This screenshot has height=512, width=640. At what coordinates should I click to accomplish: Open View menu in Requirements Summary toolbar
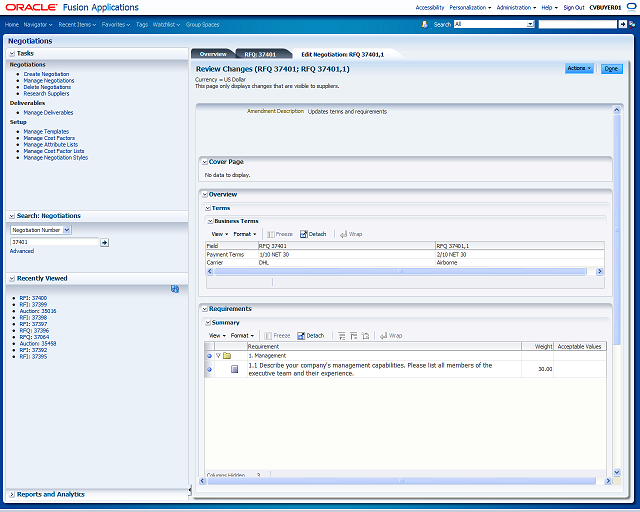click(x=217, y=336)
